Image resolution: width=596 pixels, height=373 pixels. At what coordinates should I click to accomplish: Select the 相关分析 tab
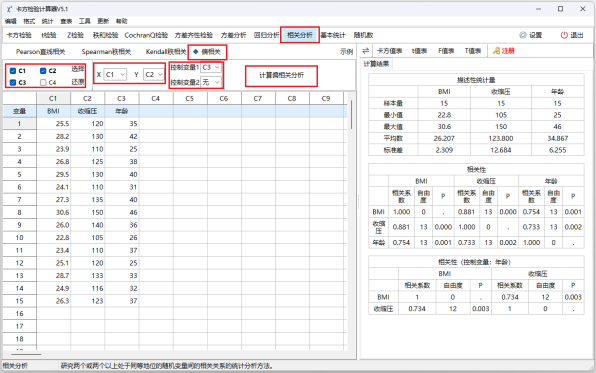tap(300, 35)
